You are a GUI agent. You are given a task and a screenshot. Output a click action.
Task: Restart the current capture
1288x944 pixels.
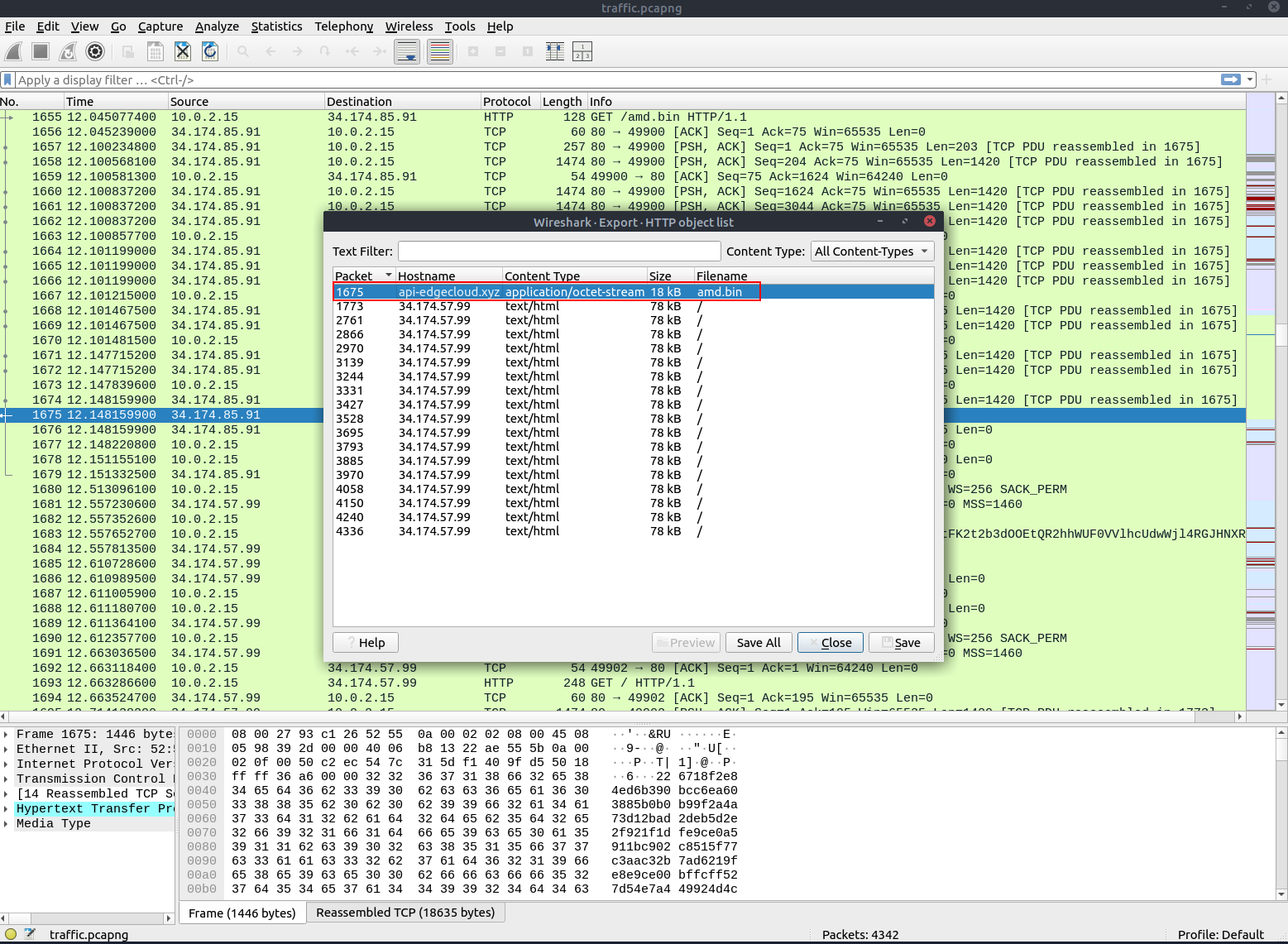point(68,51)
